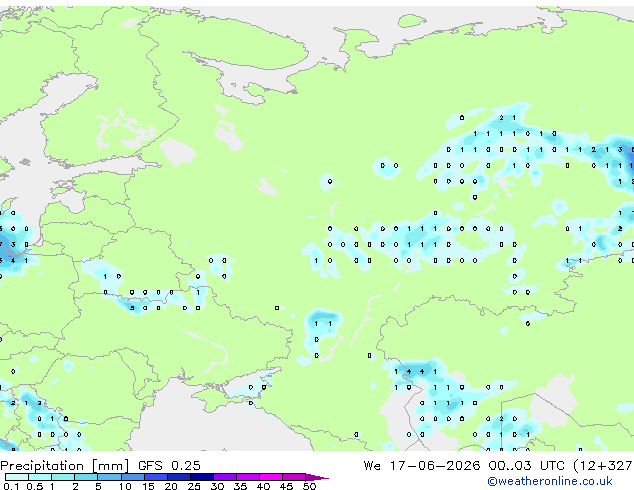Click the 10–15 mm legend swatch
The height and width of the screenshot is (490, 634).
tap(133, 477)
